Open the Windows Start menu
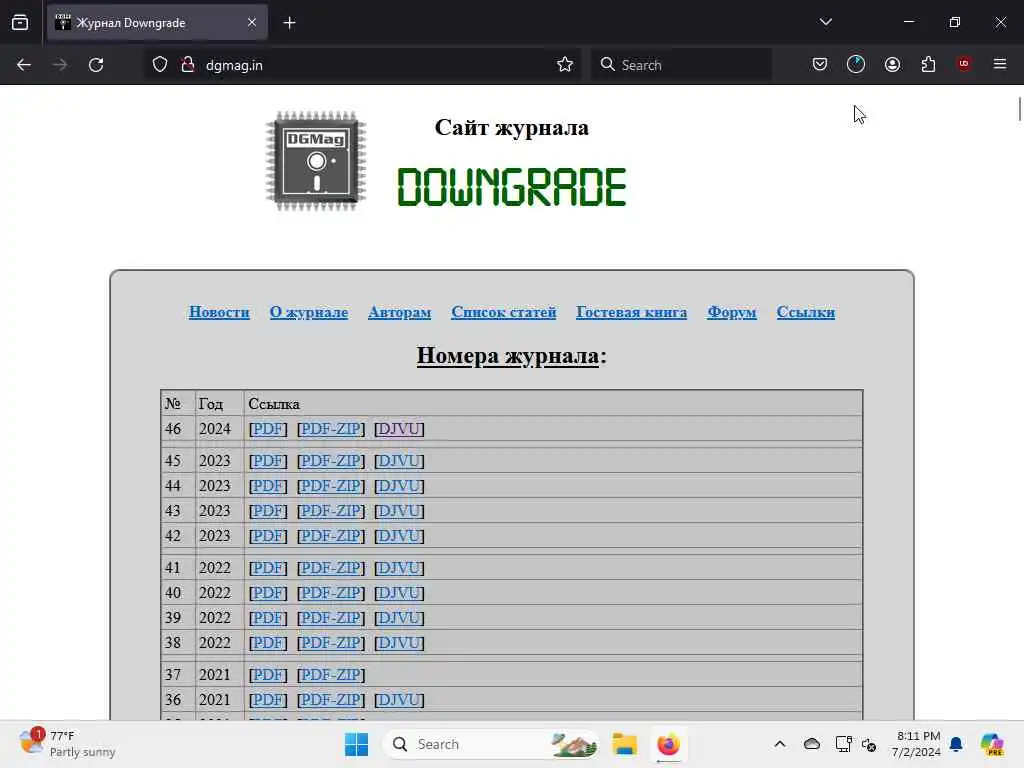The width and height of the screenshot is (1024, 768). tap(357, 744)
